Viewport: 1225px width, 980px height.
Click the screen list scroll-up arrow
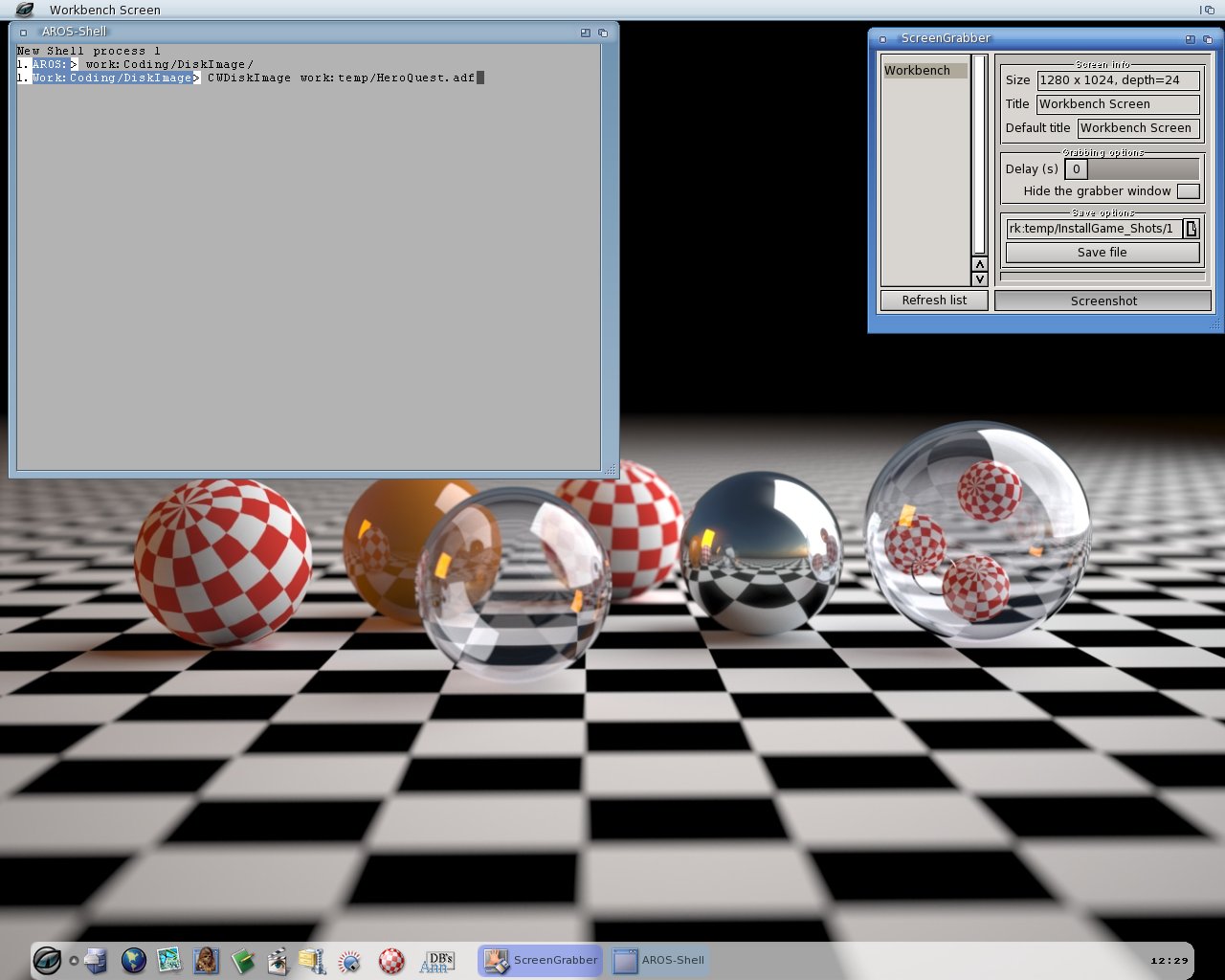(979, 264)
